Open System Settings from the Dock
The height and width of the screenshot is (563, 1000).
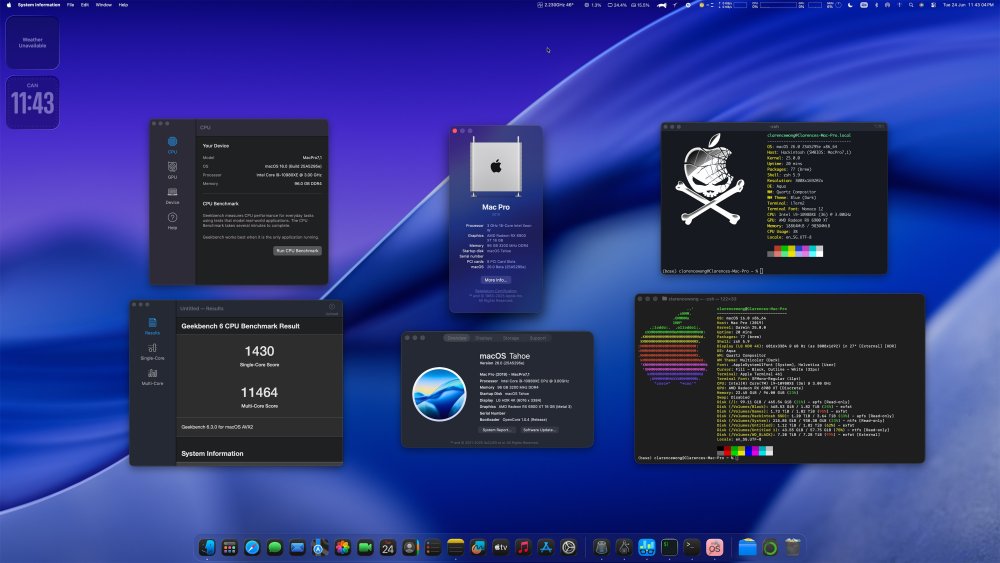pos(568,547)
